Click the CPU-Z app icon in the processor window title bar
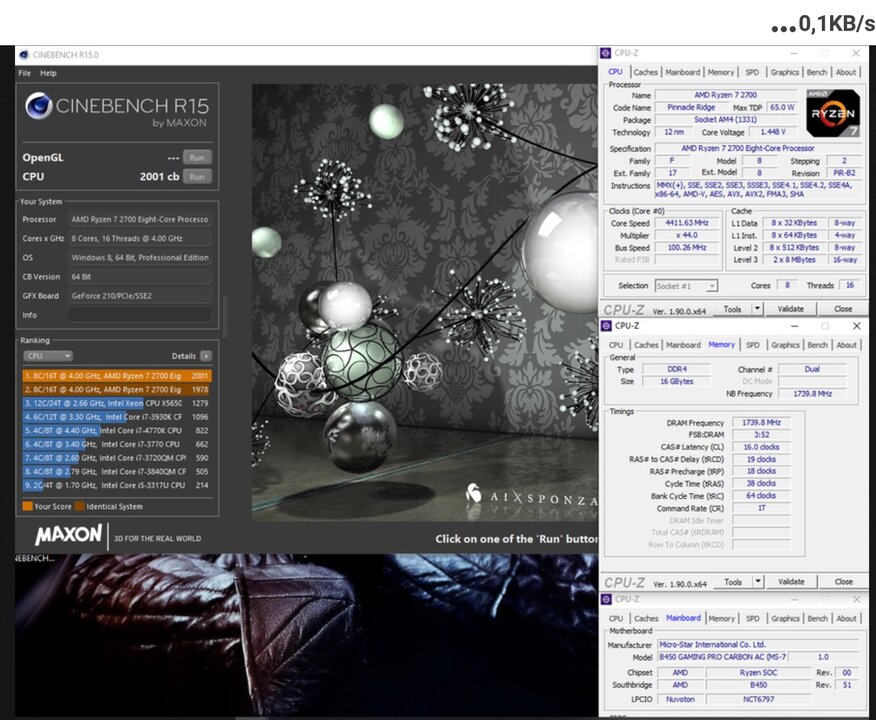This screenshot has height=720, width=876. pyautogui.click(x=606, y=53)
